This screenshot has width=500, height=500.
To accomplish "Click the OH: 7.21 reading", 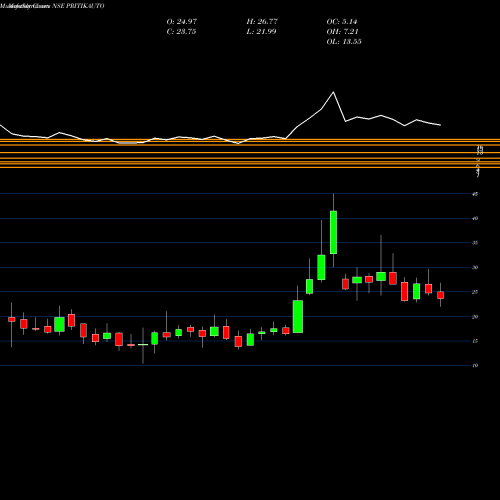I will (342, 32).
